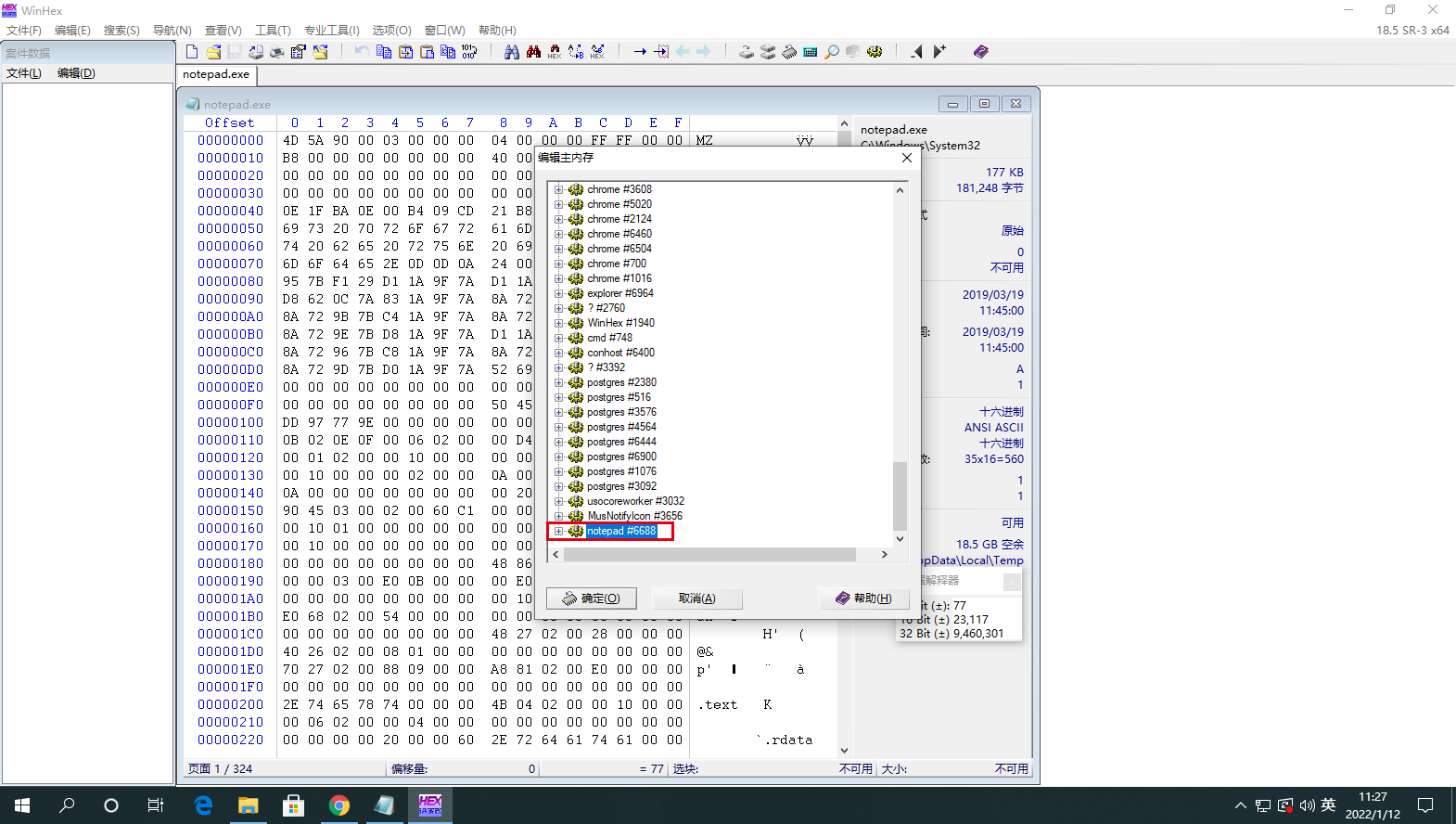Open the Properties toolbar icon
The height and width of the screenshot is (824, 1456).
299,52
